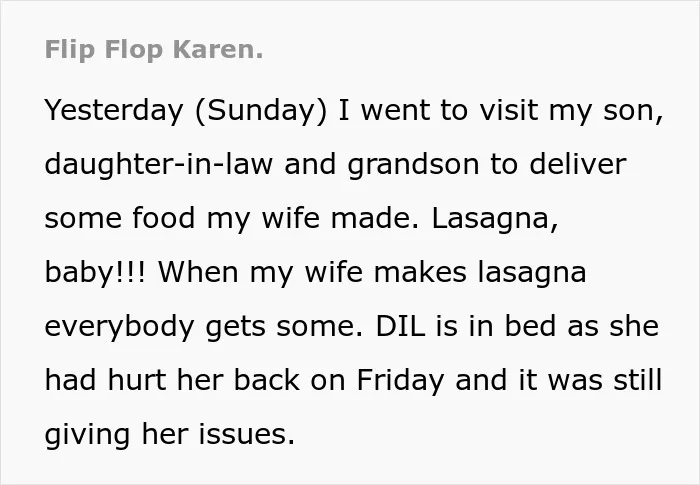700x485 pixels.
Task: Click the word 'bed' in the paragraph
Action: pos(530,326)
